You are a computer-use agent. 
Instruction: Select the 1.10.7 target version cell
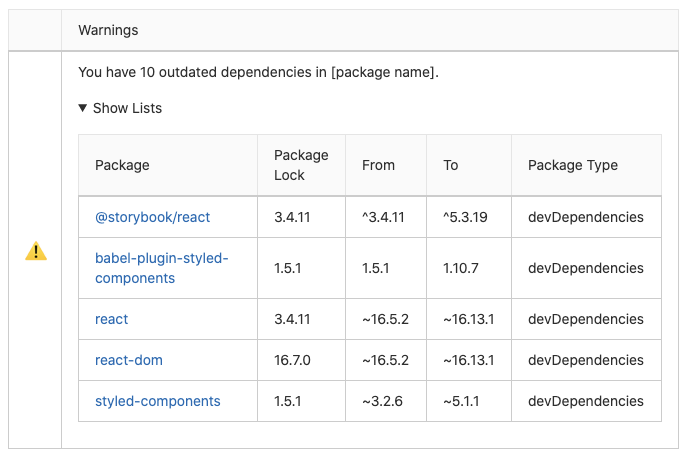pyautogui.click(x=461, y=268)
